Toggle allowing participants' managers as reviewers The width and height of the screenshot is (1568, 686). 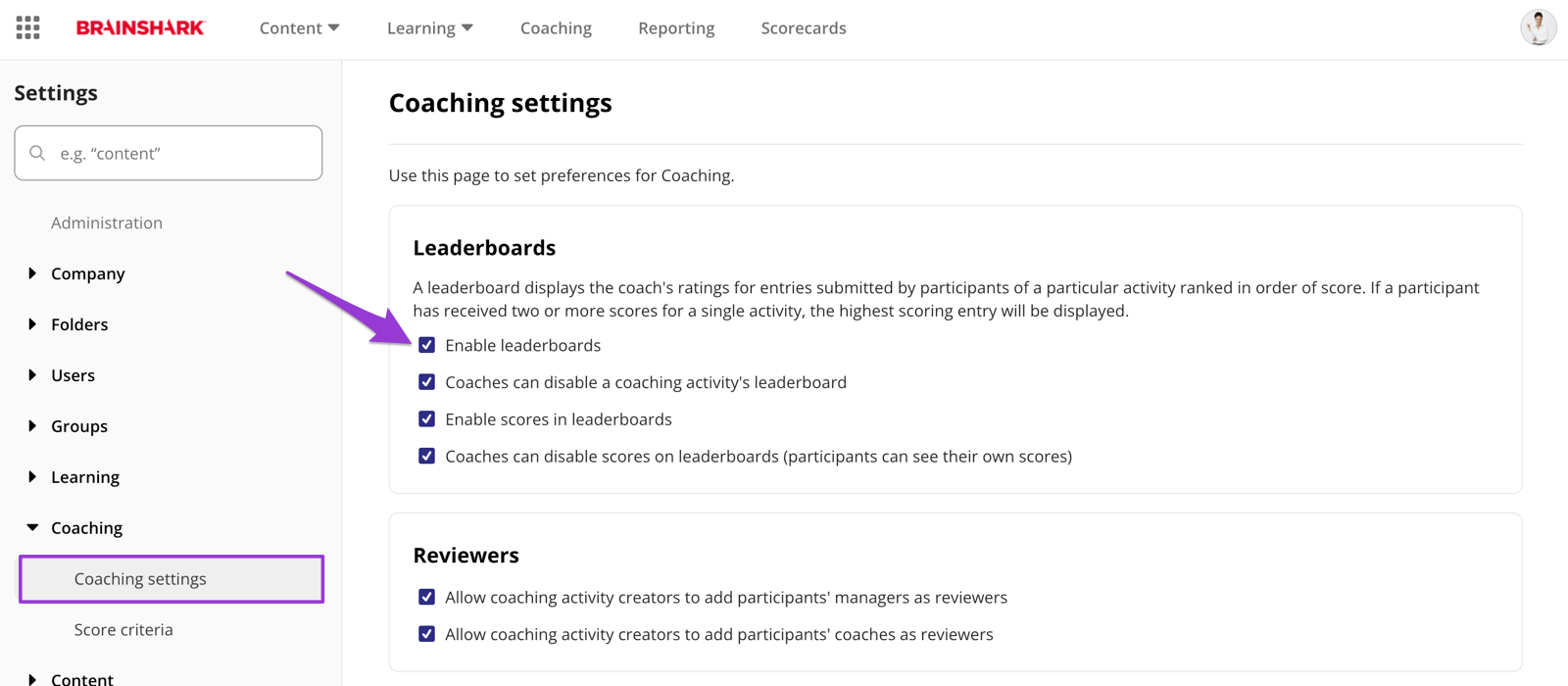[x=426, y=598]
